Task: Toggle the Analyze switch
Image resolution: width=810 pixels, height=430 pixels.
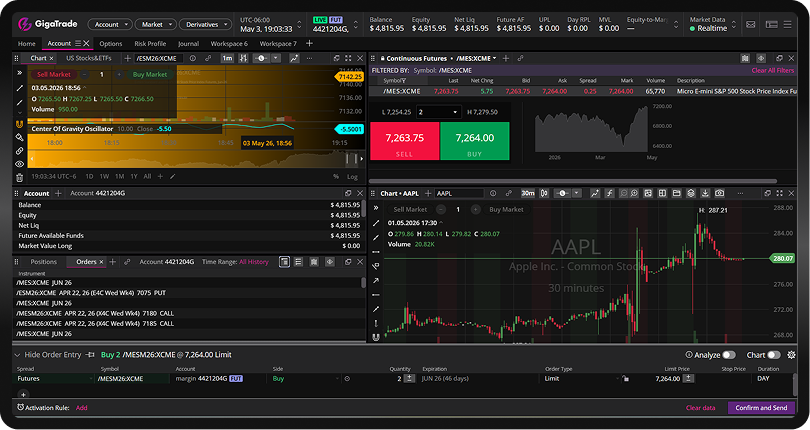Action: (729, 355)
